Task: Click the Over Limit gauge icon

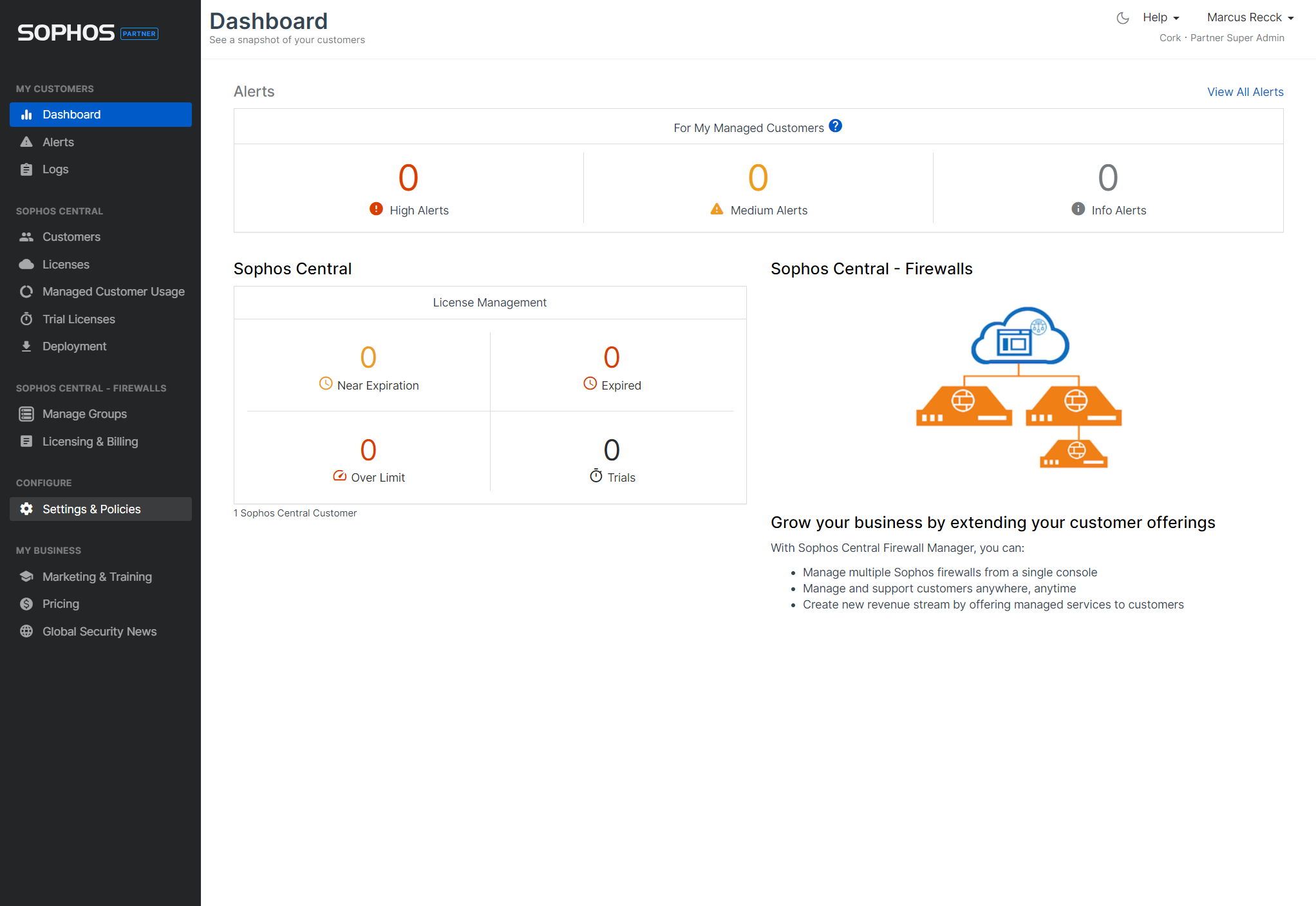Action: click(x=340, y=477)
